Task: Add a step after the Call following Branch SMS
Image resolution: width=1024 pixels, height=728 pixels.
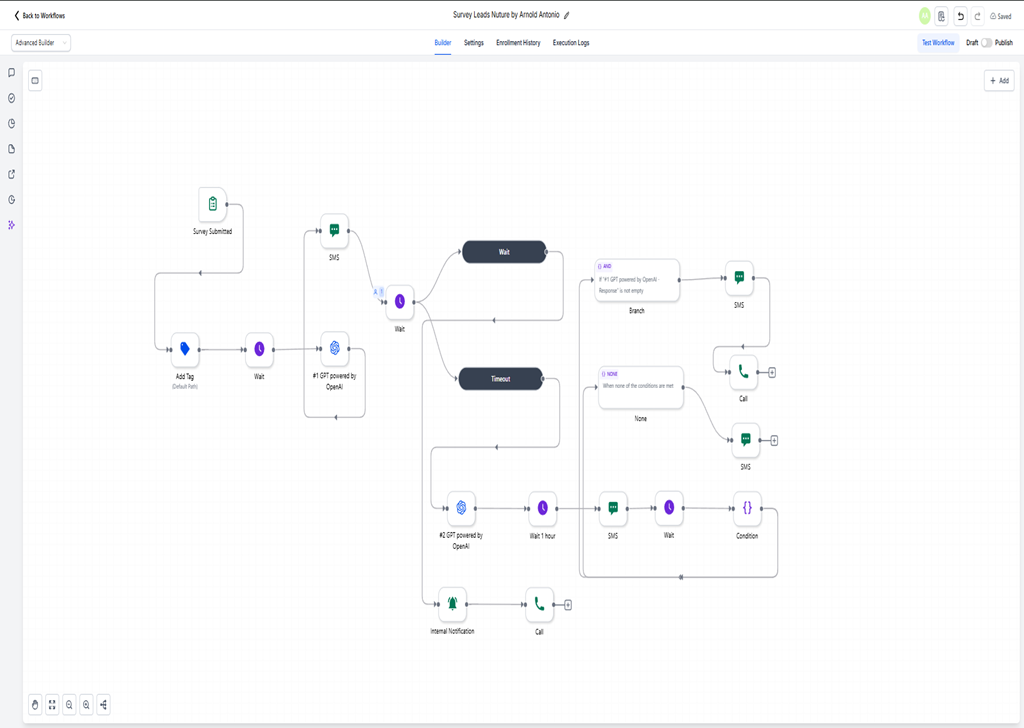Action: (x=772, y=373)
